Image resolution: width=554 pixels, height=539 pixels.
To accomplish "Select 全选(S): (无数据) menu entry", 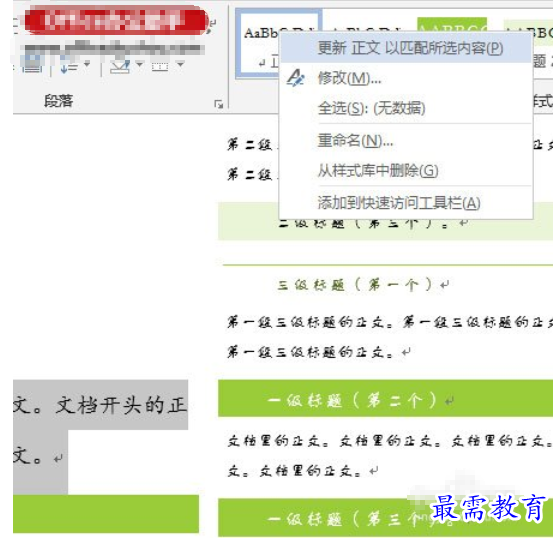I will click(406, 108).
